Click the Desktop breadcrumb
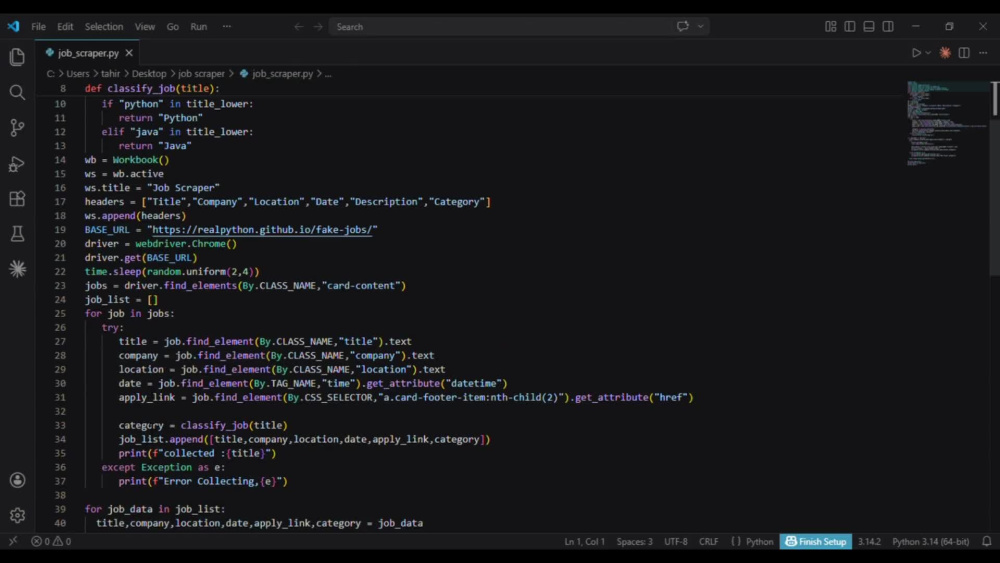Screen dimensions: 1000x563 (x=149, y=74)
